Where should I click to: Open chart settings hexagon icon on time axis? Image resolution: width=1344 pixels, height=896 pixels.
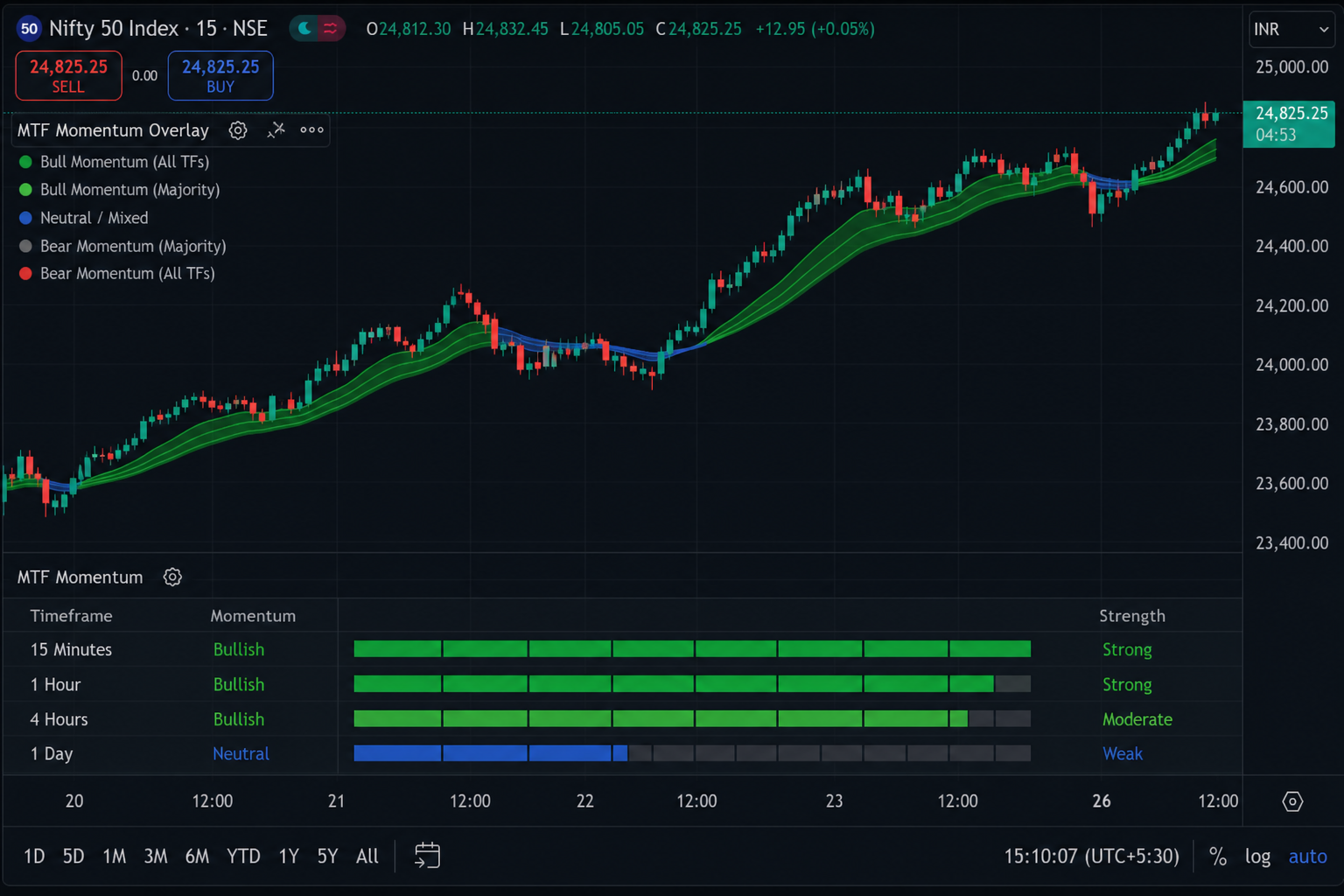click(x=1292, y=801)
